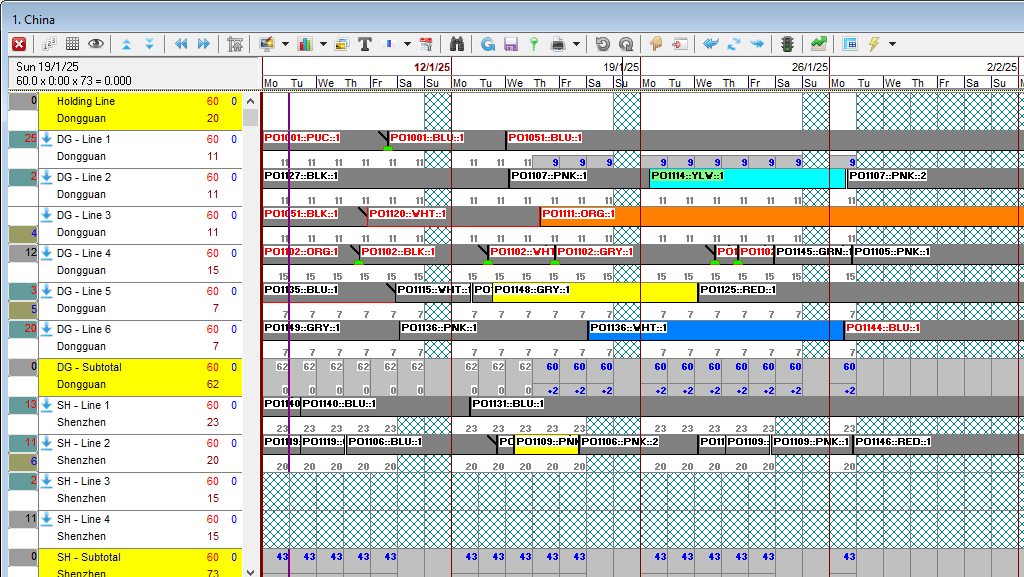The width and height of the screenshot is (1024, 577).
Task: Click the blue double up-arrow icon
Action: [x=126, y=44]
